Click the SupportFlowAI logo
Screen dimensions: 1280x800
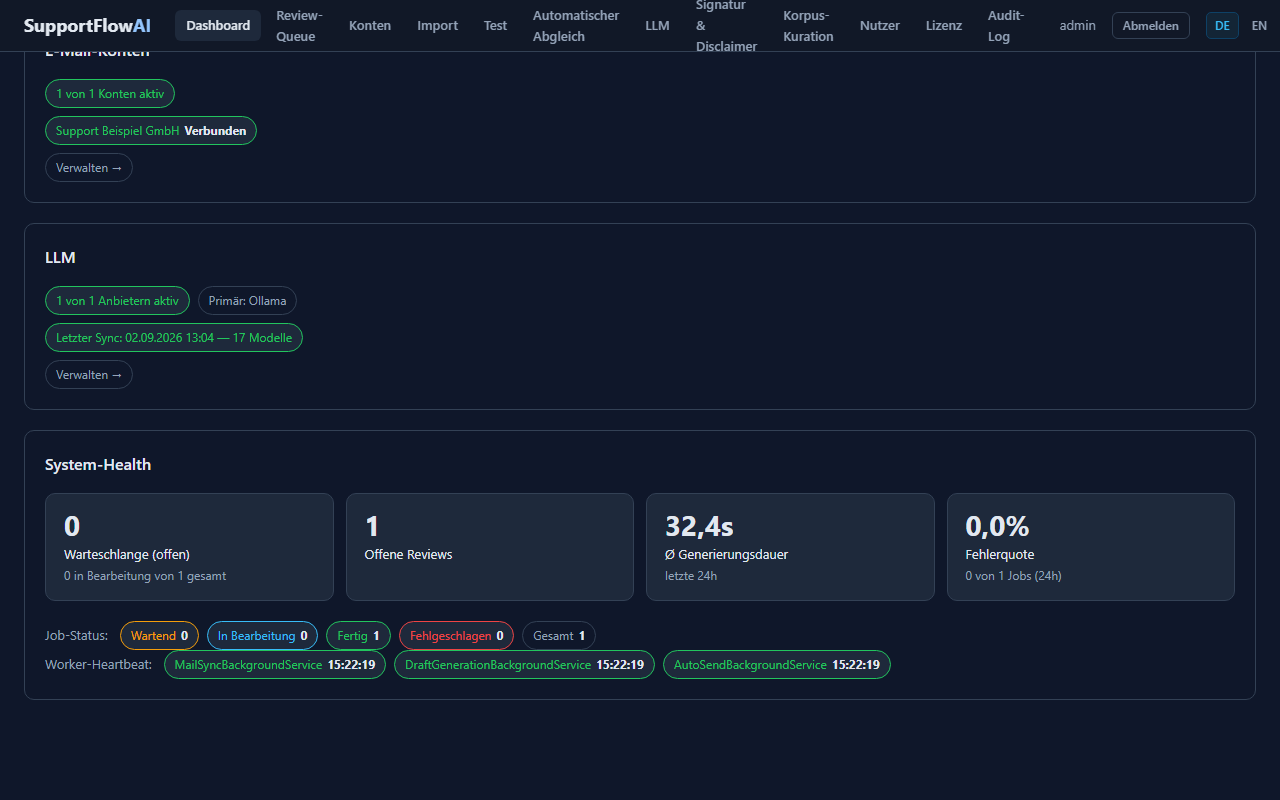[x=87, y=25]
